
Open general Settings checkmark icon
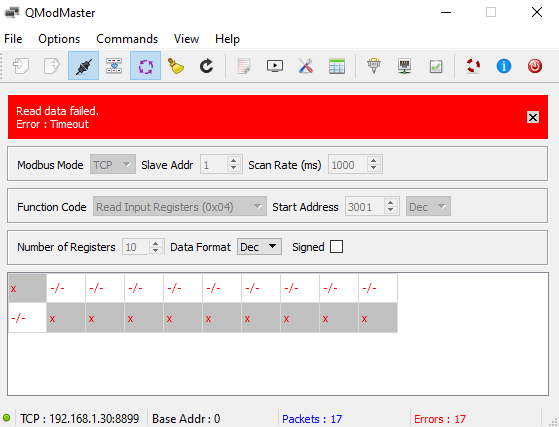(436, 66)
